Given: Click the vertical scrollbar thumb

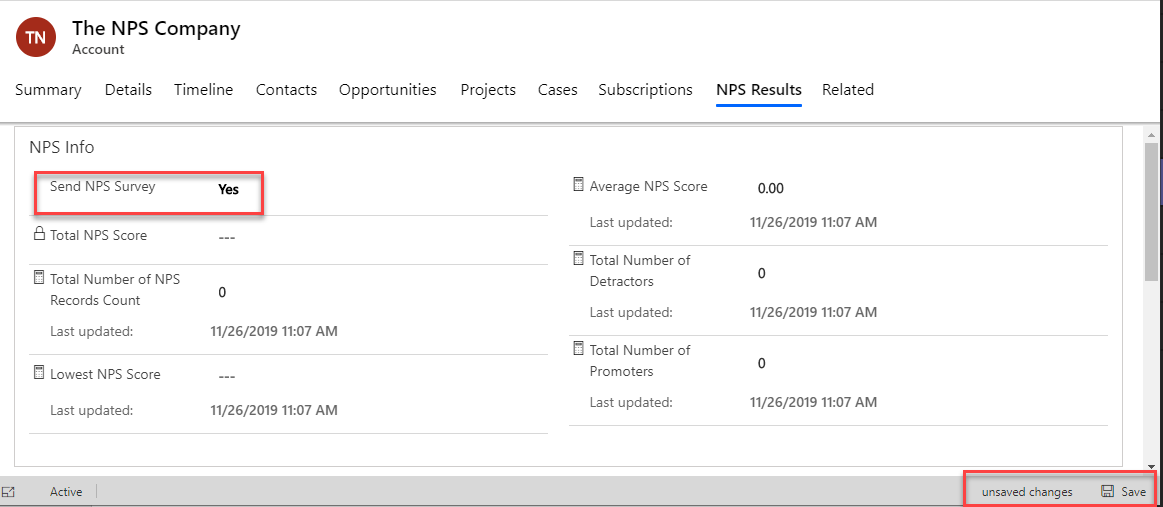Looking at the screenshot, I should click(x=1151, y=212).
